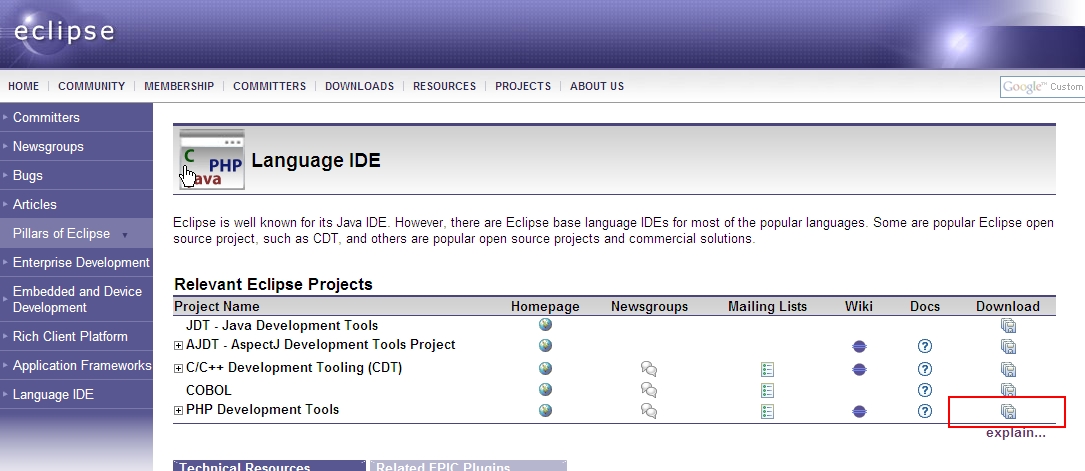This screenshot has width=1085, height=471.
Task: Click the Mailing Lists column header
Action: pyautogui.click(x=767, y=306)
